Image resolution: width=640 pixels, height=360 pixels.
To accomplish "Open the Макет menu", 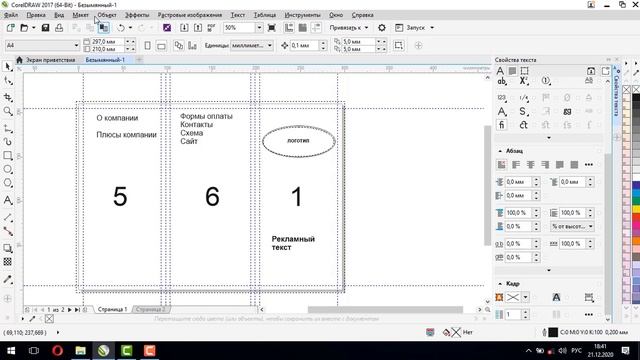I will pyautogui.click(x=80, y=15).
